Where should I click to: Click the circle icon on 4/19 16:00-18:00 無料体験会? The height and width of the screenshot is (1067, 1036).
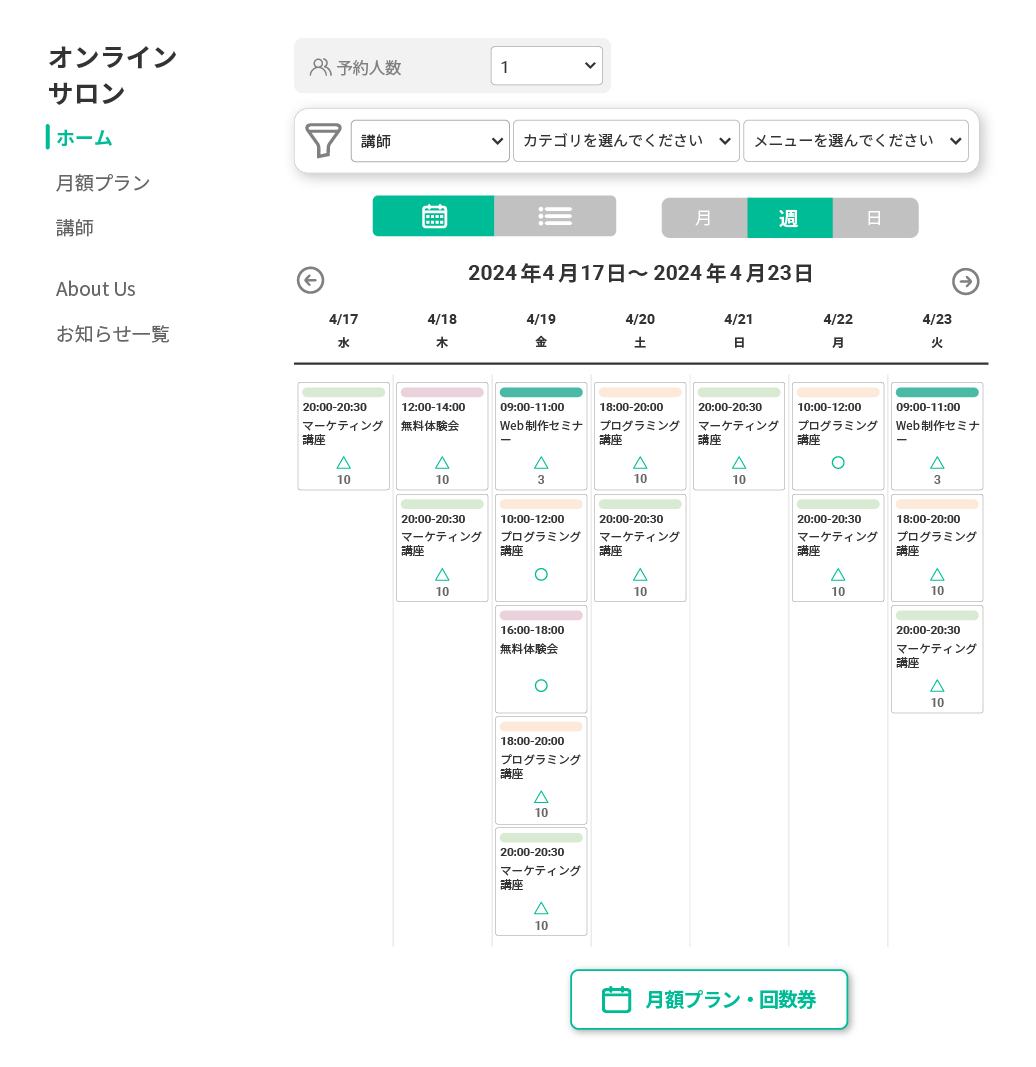[x=541, y=685]
